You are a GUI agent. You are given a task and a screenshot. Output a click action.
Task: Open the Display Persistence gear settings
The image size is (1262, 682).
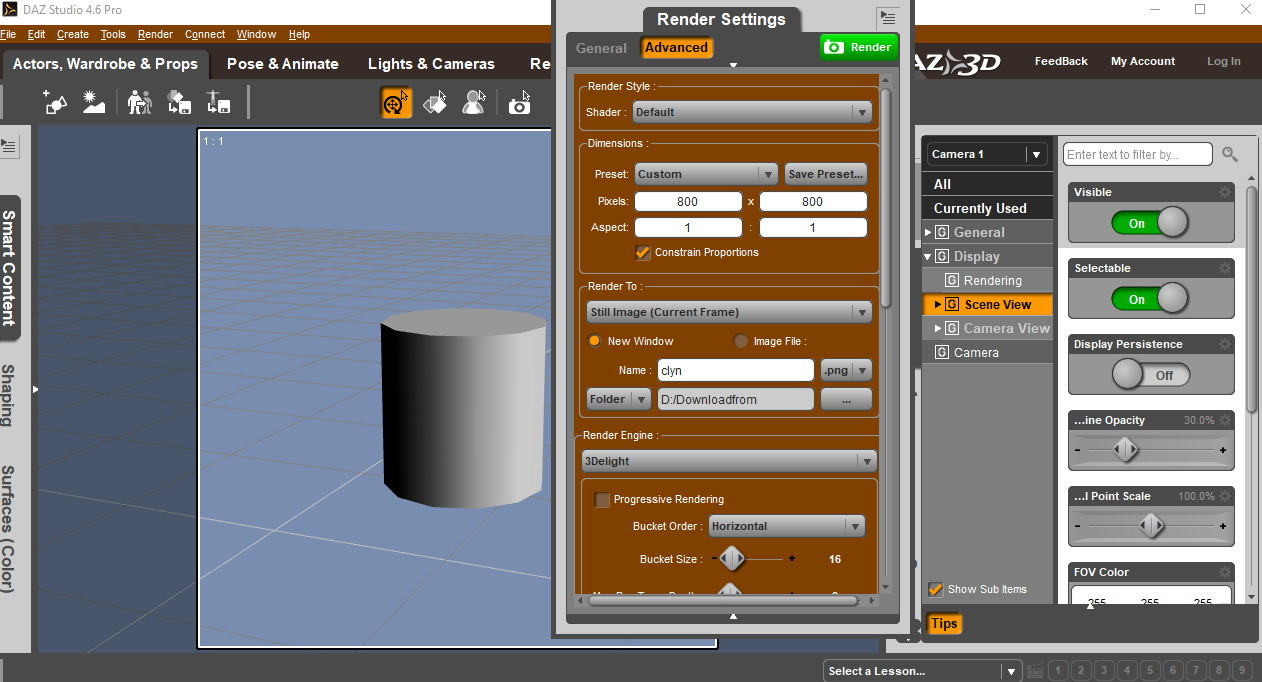click(1225, 344)
